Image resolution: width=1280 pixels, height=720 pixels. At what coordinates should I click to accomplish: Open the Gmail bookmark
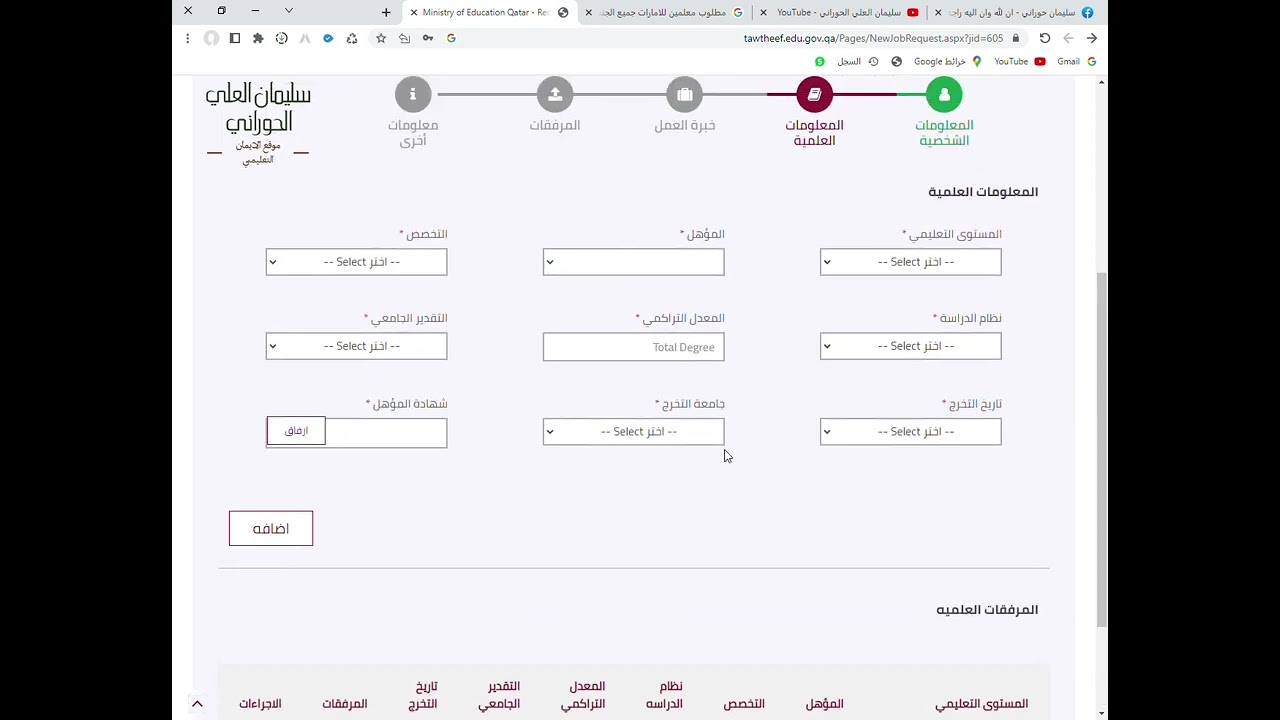point(1076,61)
